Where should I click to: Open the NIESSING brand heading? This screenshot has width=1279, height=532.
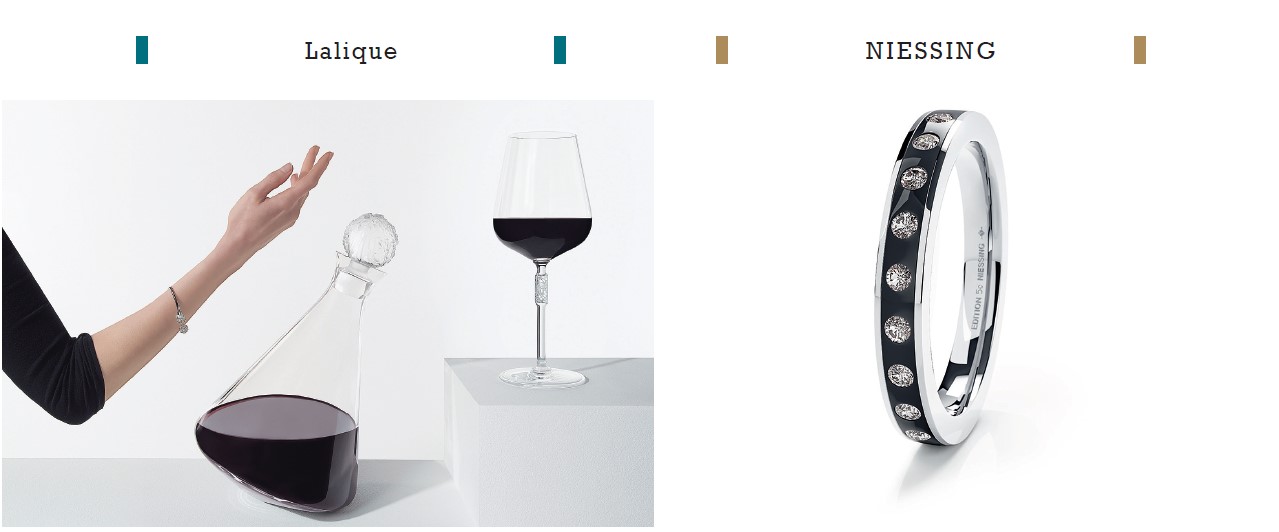pos(931,50)
